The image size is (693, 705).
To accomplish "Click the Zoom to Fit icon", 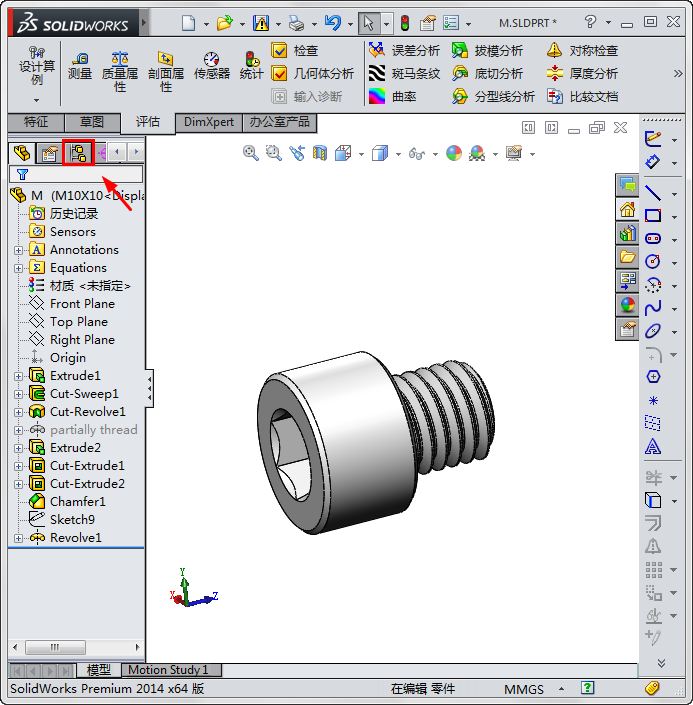I will [x=251, y=153].
